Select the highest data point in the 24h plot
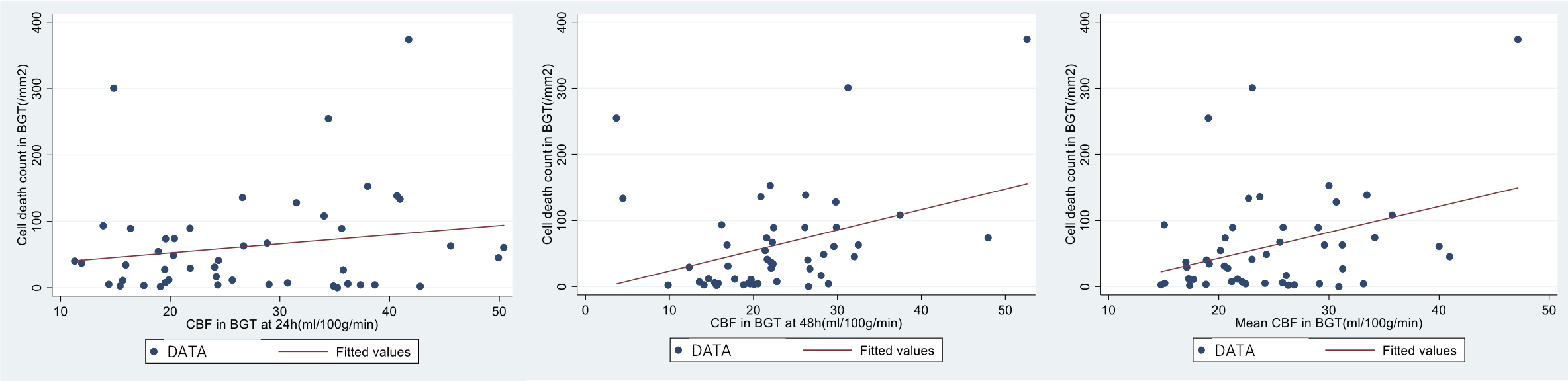The height and width of the screenshot is (381, 1568). click(x=409, y=40)
